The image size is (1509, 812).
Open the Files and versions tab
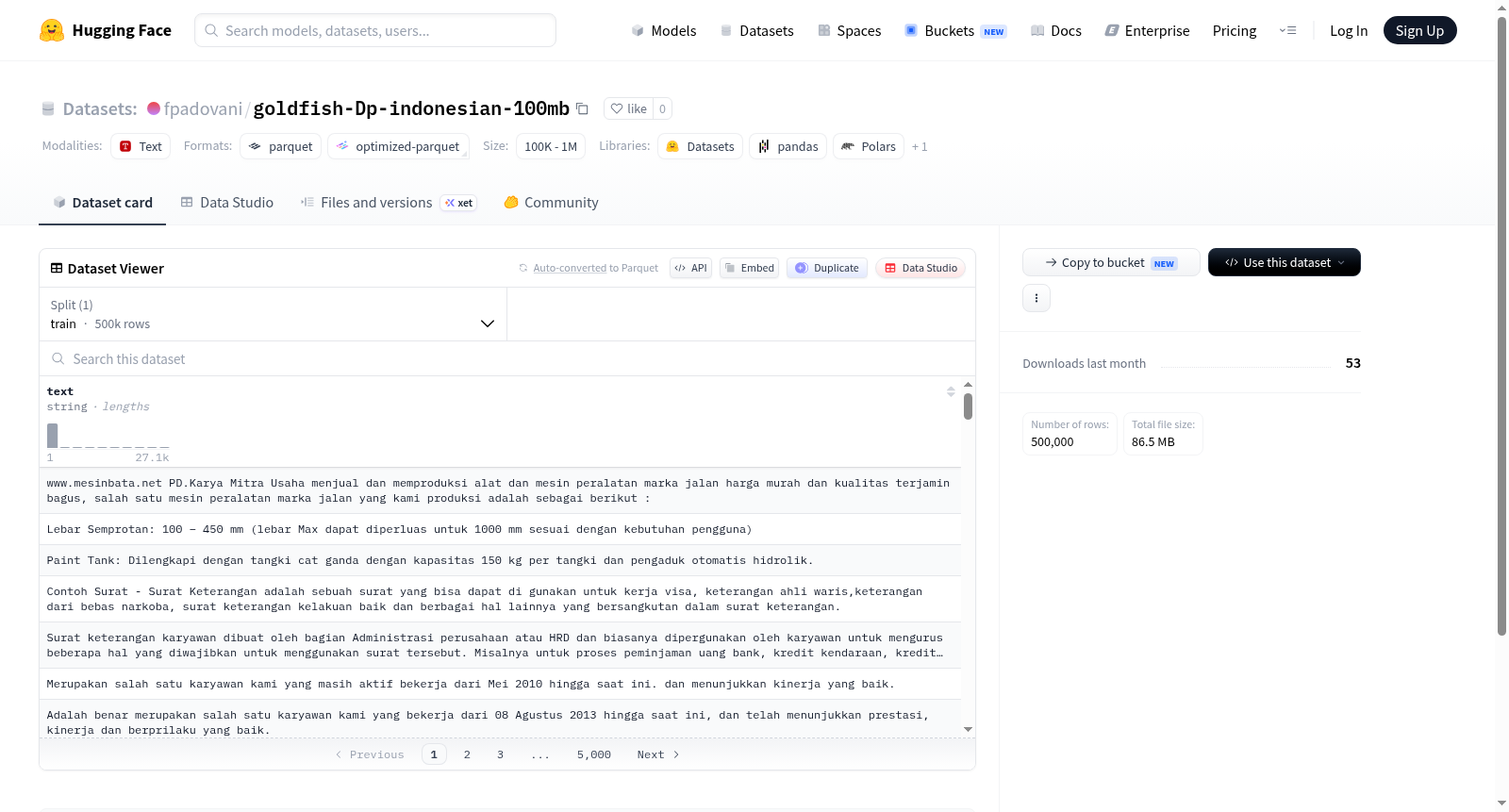(x=389, y=203)
